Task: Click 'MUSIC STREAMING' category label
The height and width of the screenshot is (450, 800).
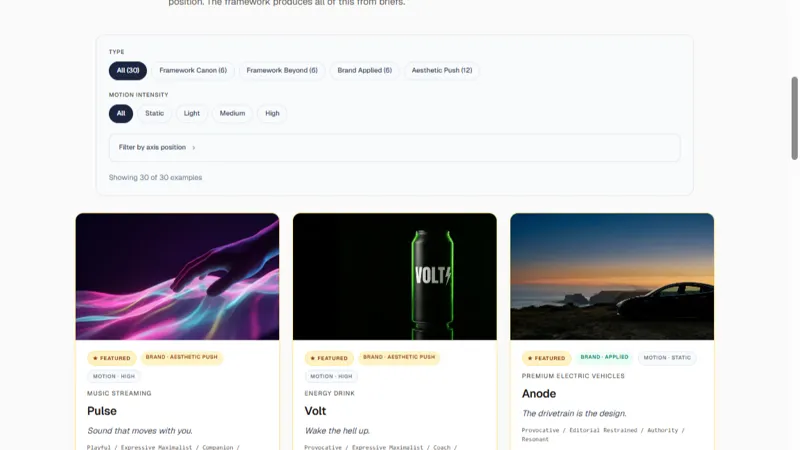Action: 119,393
